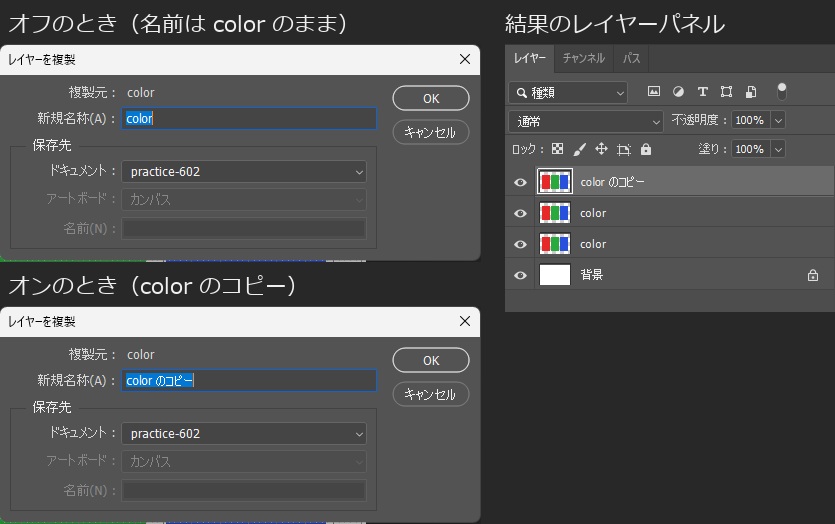This screenshot has height=524, width=835.
Task: Click the color のコピー layer name
Action: [x=612, y=182]
